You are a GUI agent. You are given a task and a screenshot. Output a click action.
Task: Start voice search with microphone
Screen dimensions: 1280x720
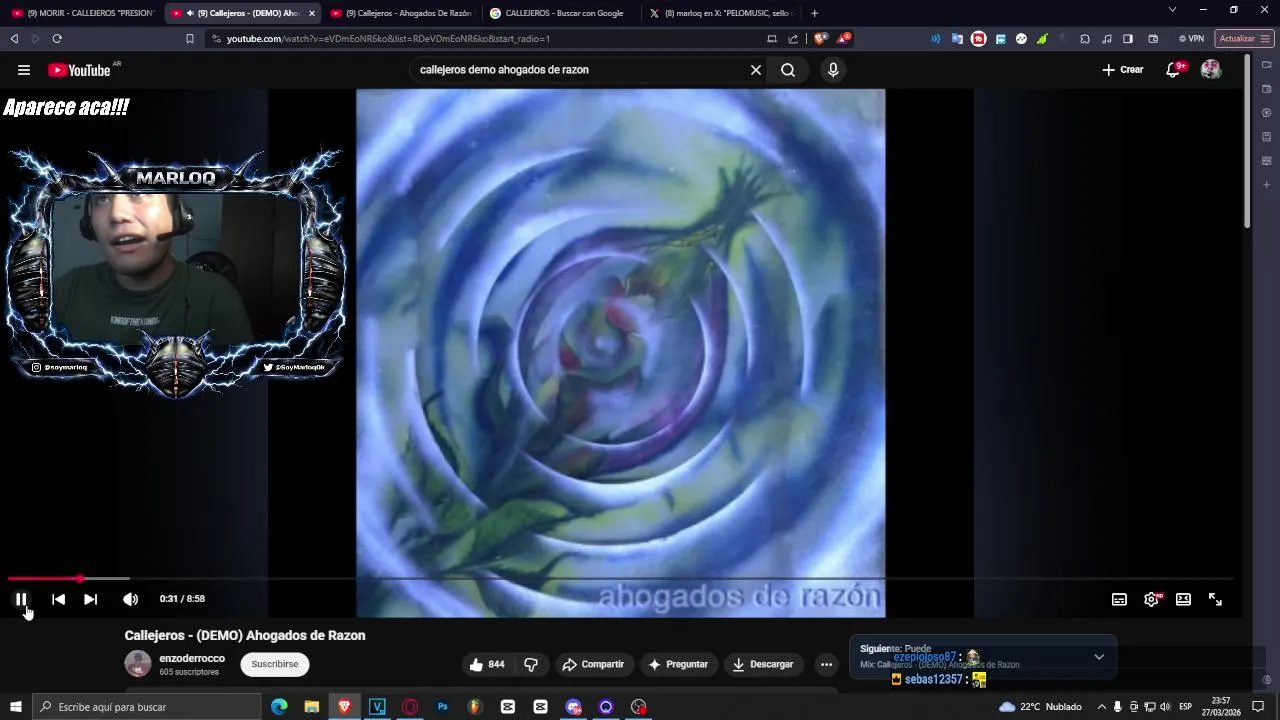pyautogui.click(x=833, y=70)
